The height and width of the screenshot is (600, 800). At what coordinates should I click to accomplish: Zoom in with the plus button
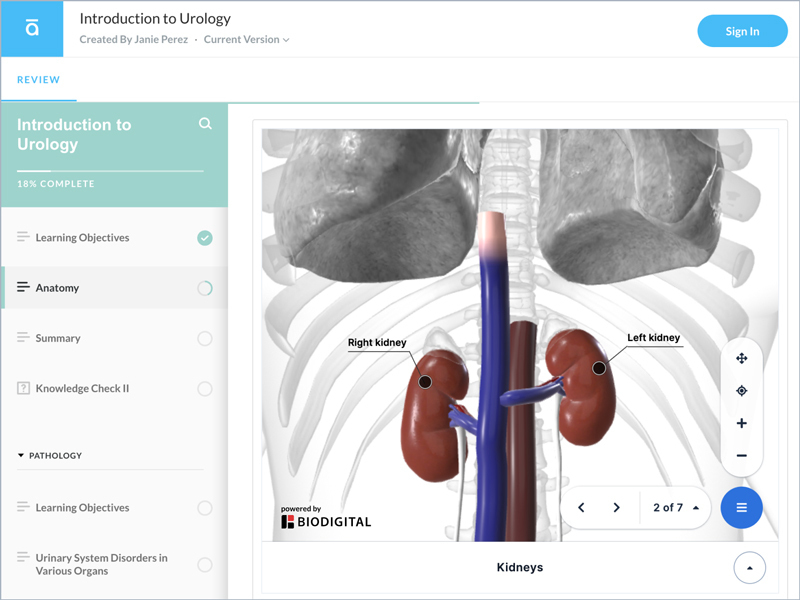pos(741,423)
